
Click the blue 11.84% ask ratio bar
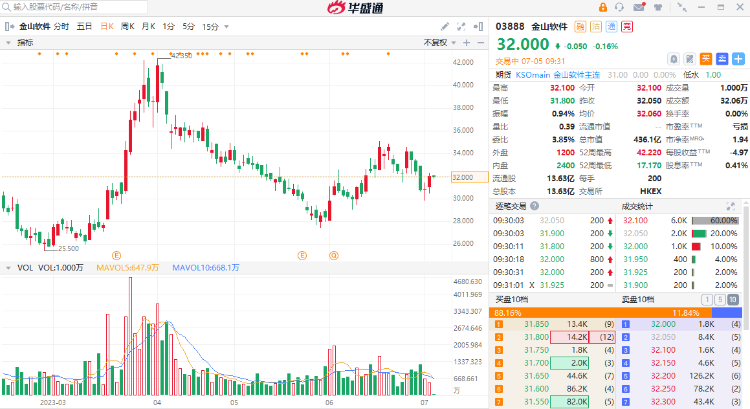pyautogui.click(x=727, y=313)
